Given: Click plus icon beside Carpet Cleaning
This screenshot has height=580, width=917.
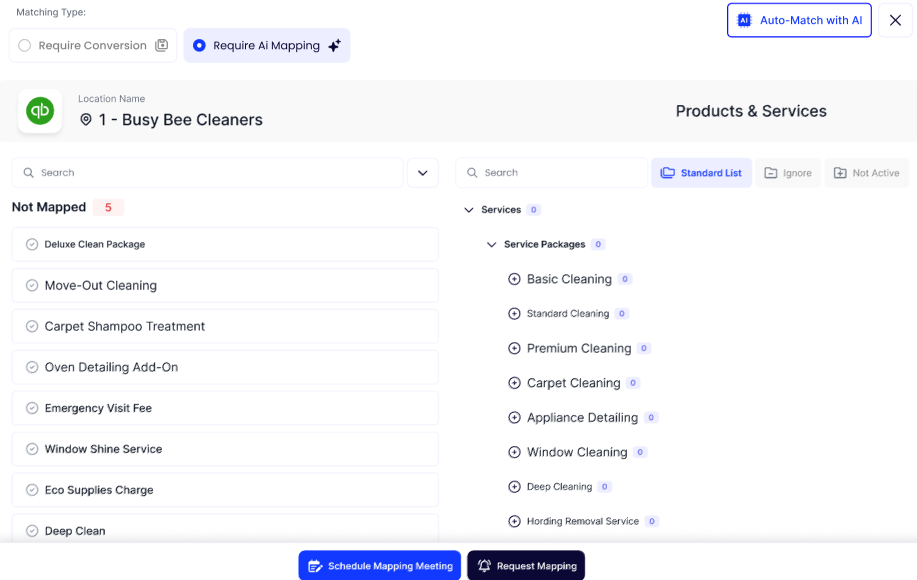Looking at the screenshot, I should coord(515,383).
